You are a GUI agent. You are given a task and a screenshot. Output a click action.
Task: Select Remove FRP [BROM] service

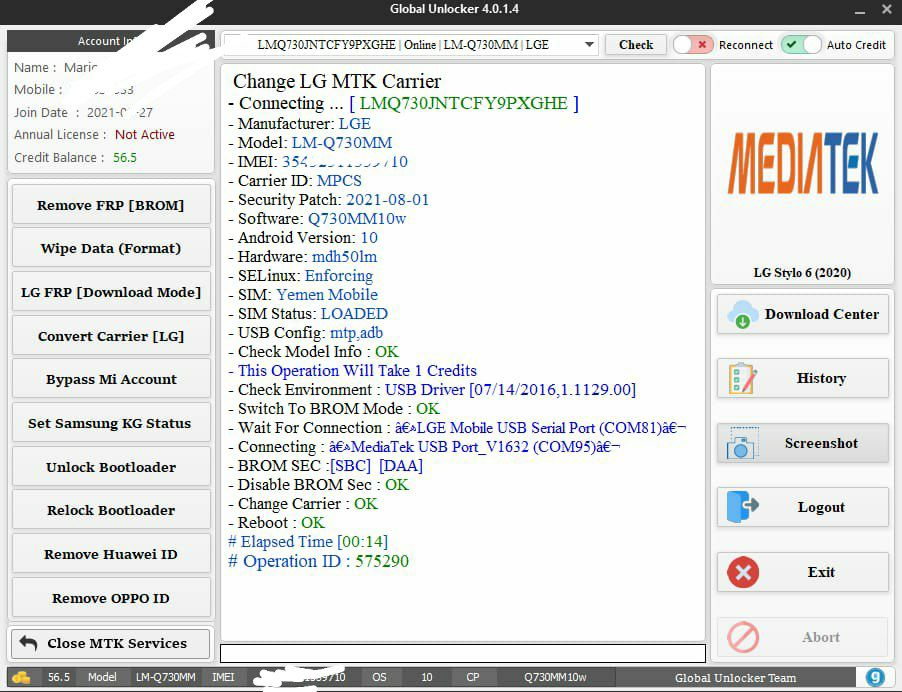(111, 205)
